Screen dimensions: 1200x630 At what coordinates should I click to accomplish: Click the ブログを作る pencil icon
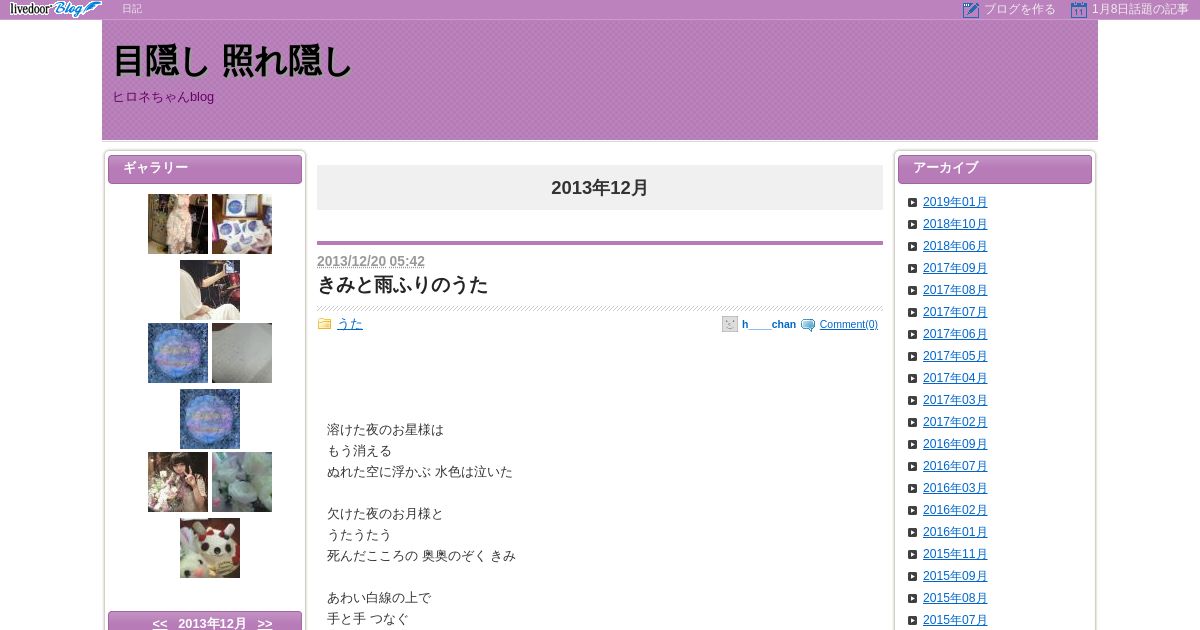[971, 10]
